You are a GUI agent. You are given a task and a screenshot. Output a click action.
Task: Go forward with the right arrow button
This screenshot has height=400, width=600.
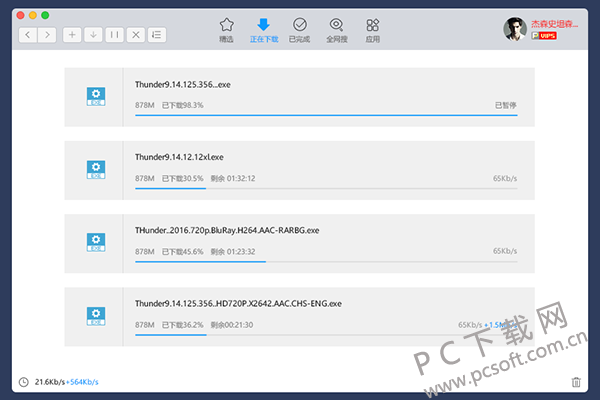(x=47, y=35)
